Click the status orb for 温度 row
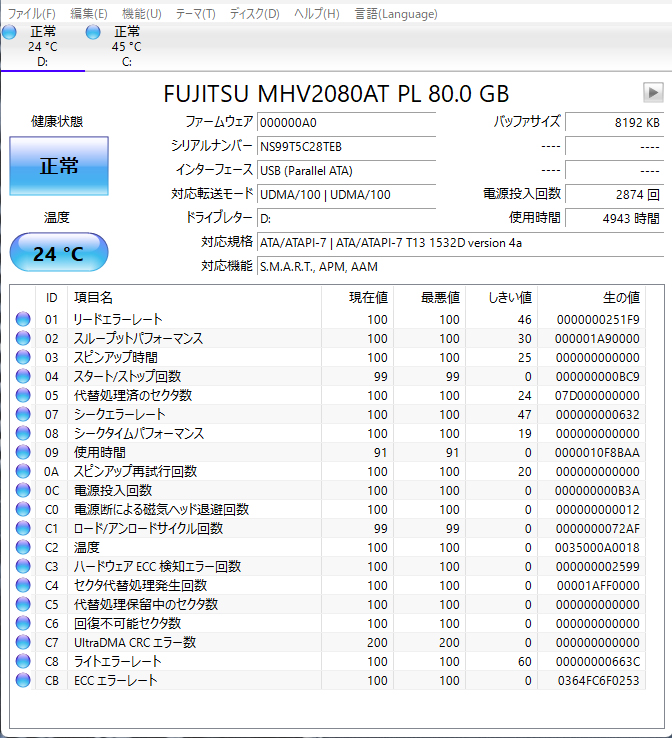This screenshot has height=738, width=672. [23, 548]
